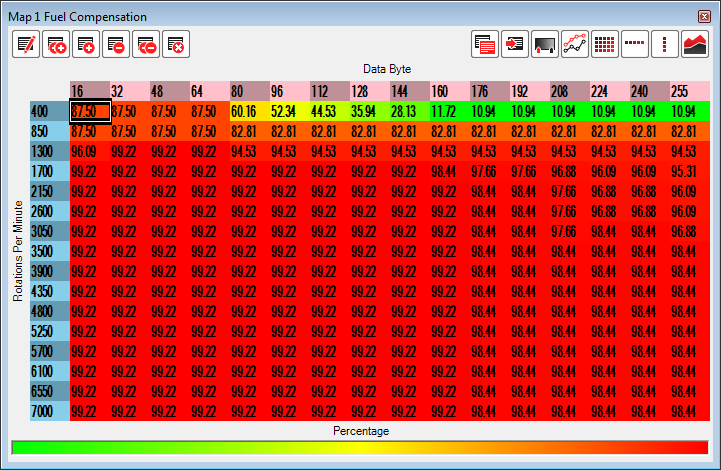Click the green cell with value 28.13
721x470 pixels.
pyautogui.click(x=410, y=111)
